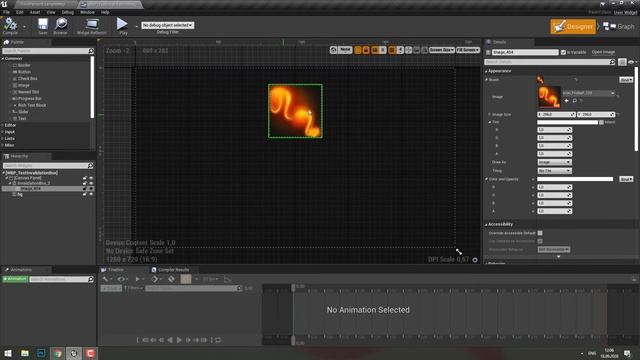Expand the Editor palette category
Screen dimensions: 640x360
click(x=3, y=125)
